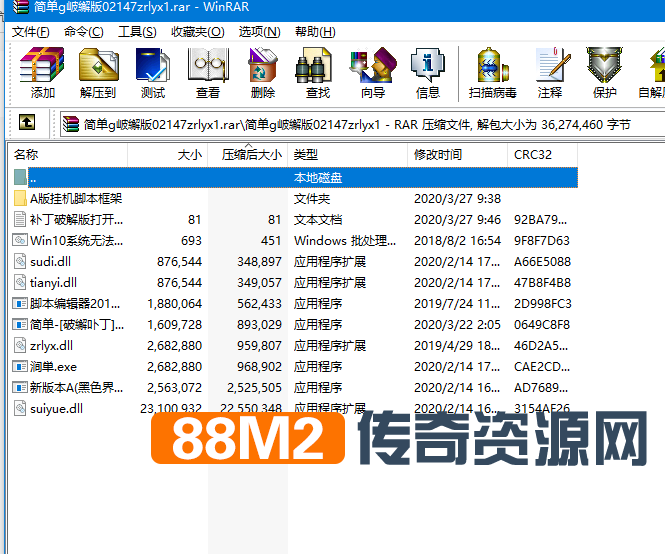The image size is (665, 554).
Task: Click the suiyue.dll file icon
Action: [x=20, y=409]
